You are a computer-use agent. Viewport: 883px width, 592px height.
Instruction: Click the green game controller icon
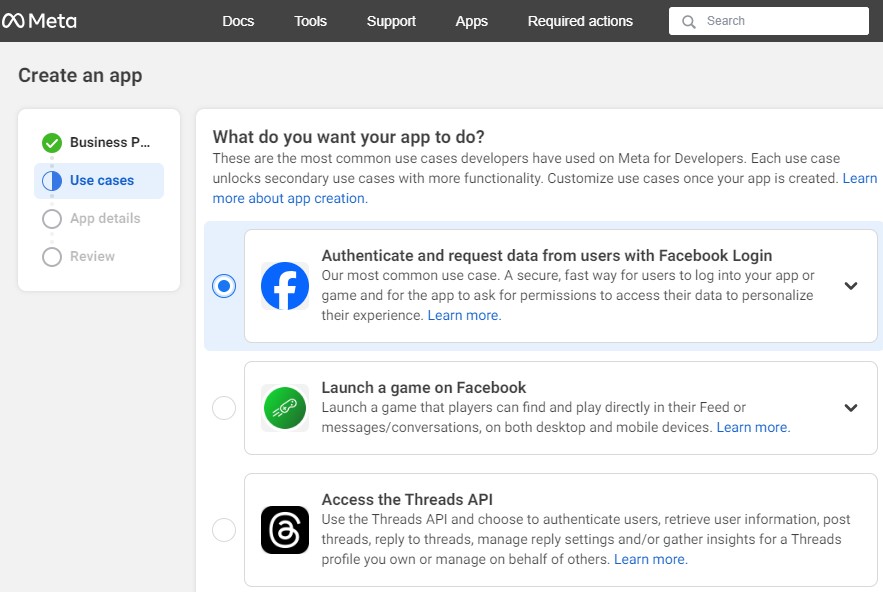point(285,408)
